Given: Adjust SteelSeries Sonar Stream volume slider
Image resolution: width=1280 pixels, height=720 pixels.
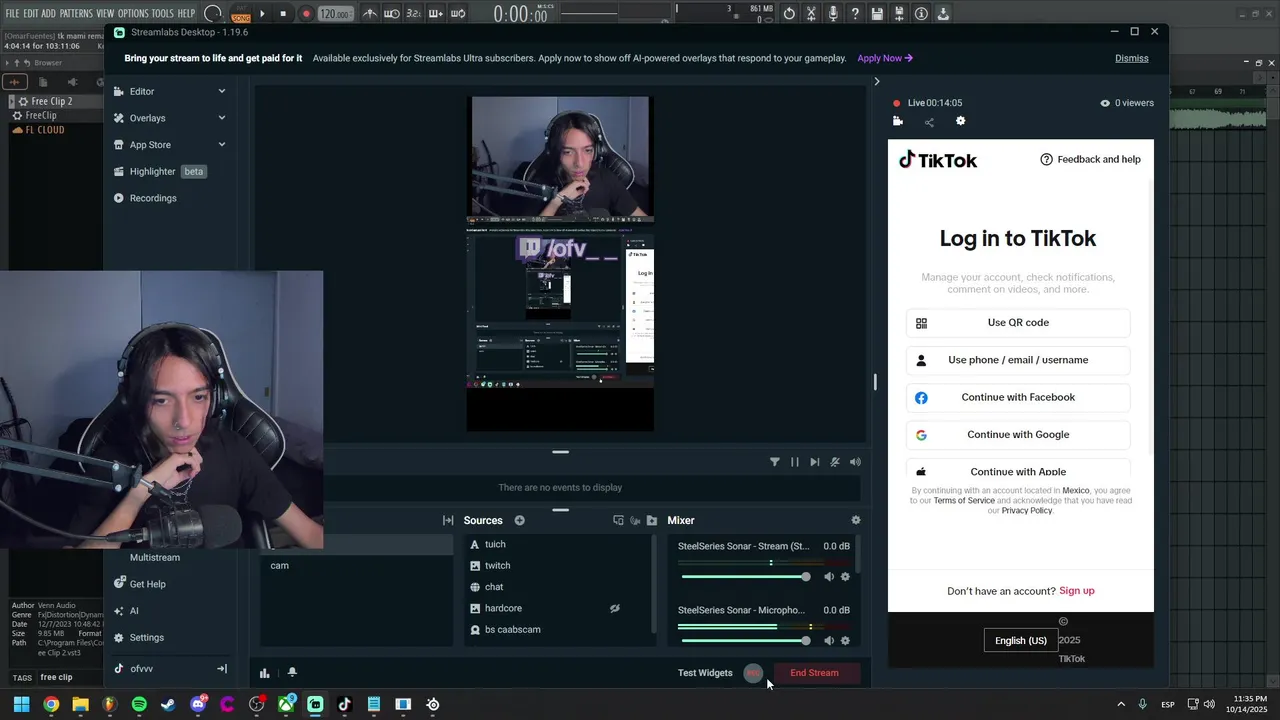Looking at the screenshot, I should click(744, 577).
